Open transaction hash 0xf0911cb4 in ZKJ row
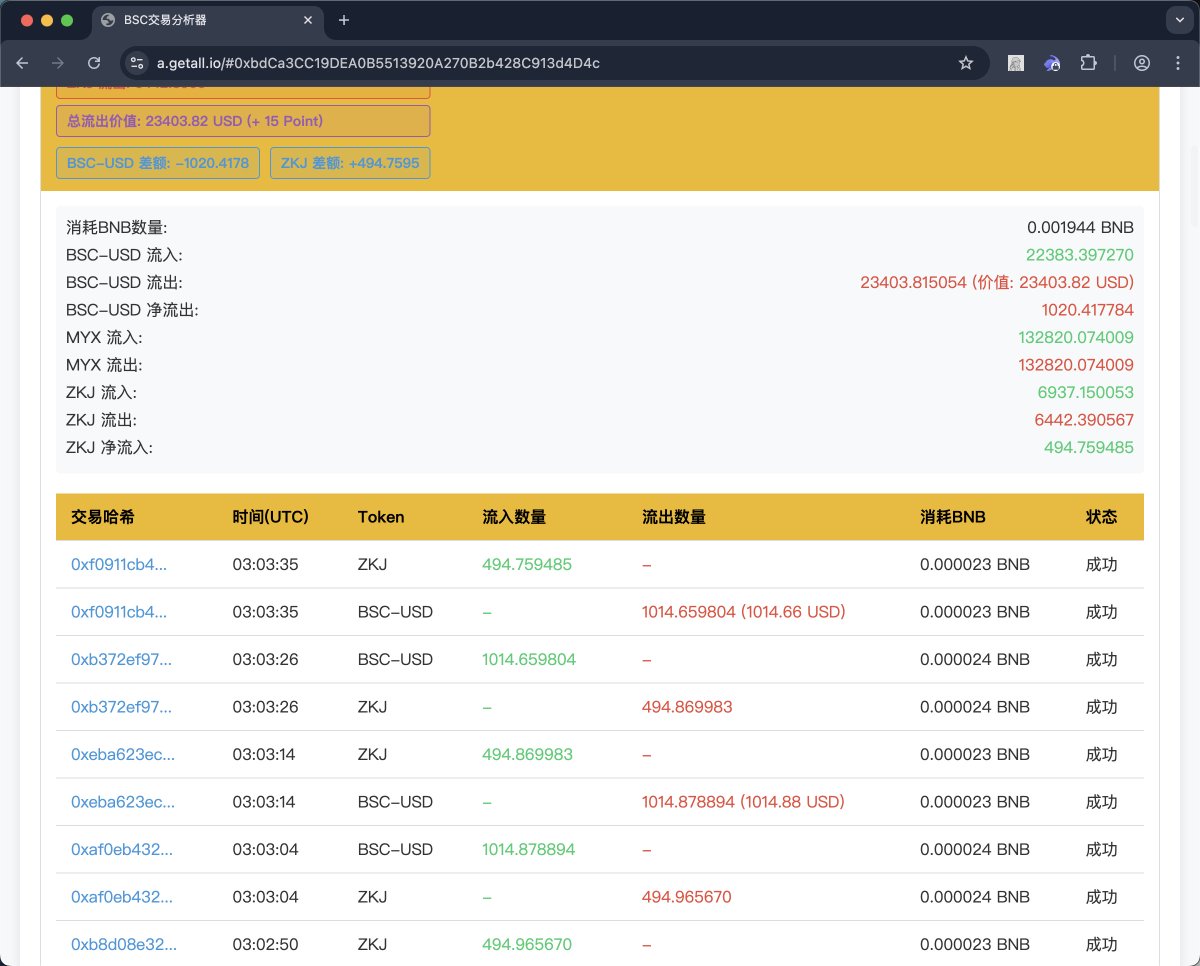This screenshot has height=966, width=1200. pos(119,564)
